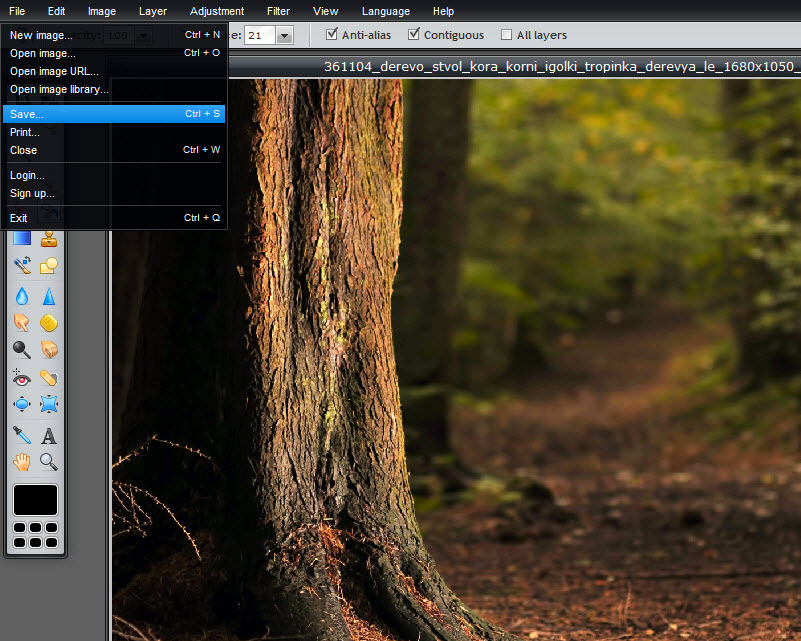Click the highlighted Save... menu item
Screen dimensions: 801x641
pos(114,114)
